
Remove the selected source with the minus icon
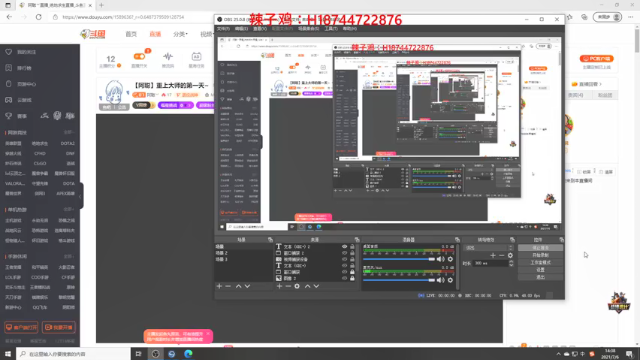point(288,287)
